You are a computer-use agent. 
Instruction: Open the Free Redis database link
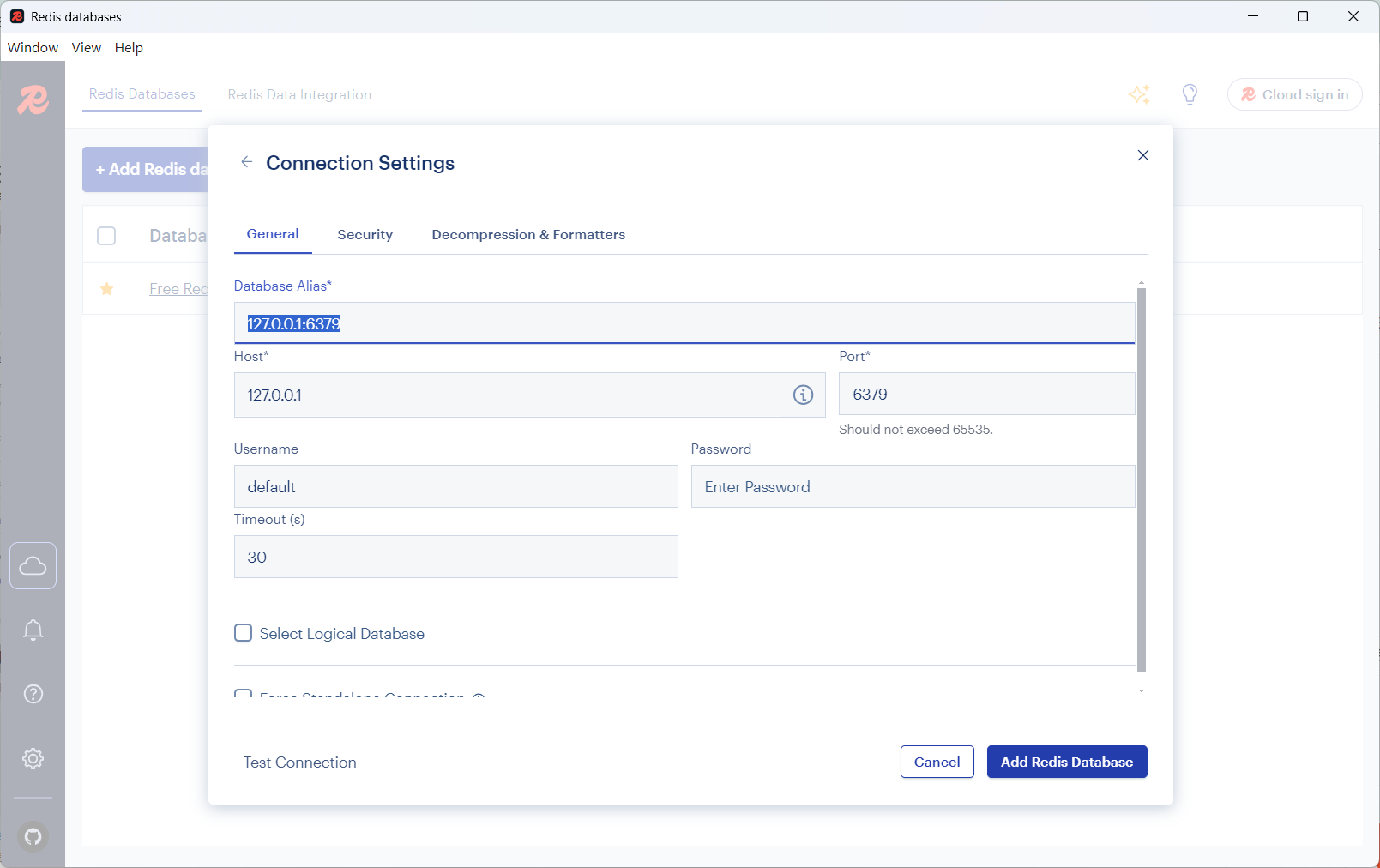(178, 289)
